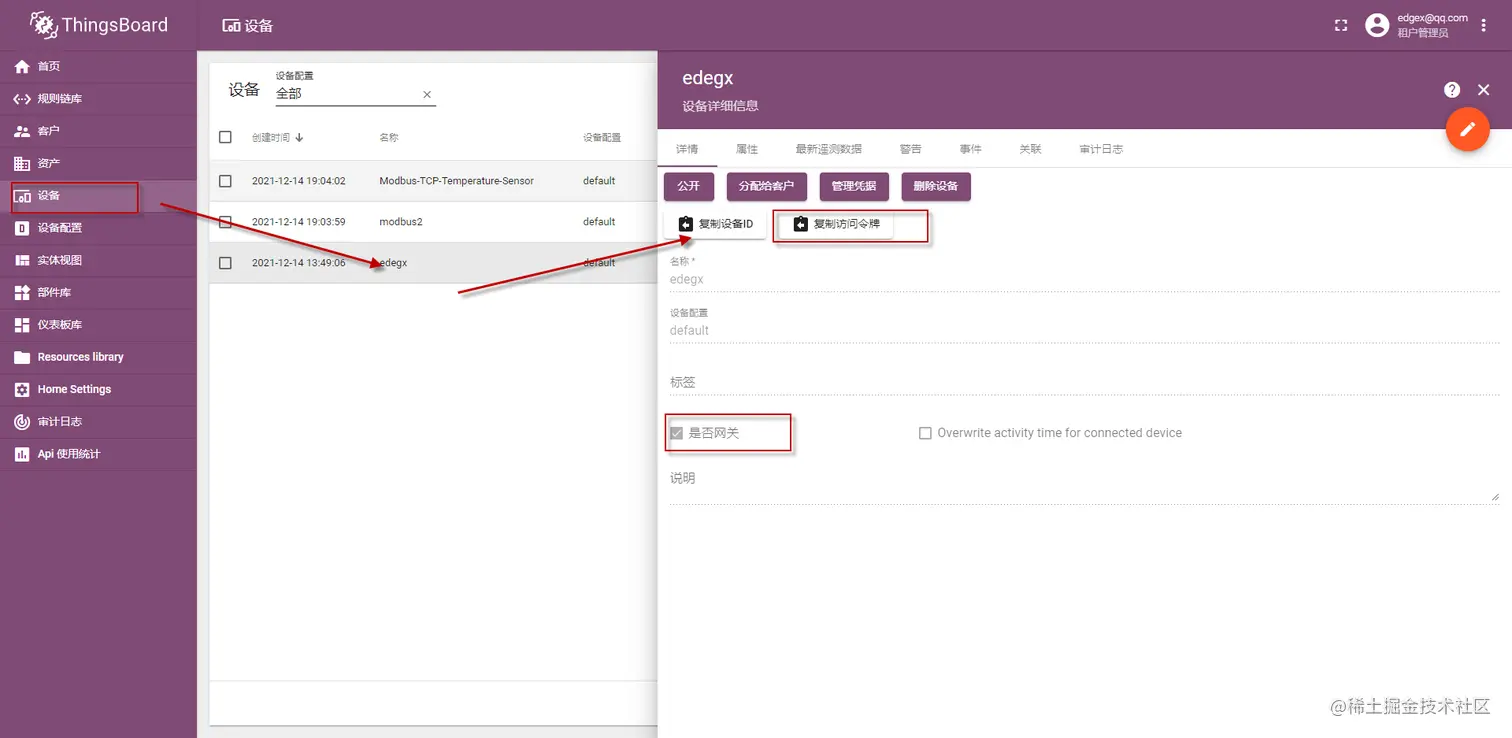Click the Customers icon in the sidebar

21,131
